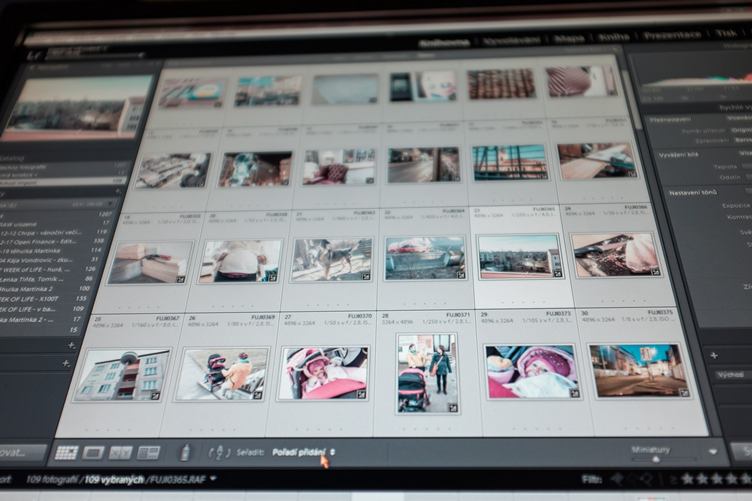Switch to Grid view in the toolbar
Viewport: 752px width, 501px height.
[x=66, y=452]
